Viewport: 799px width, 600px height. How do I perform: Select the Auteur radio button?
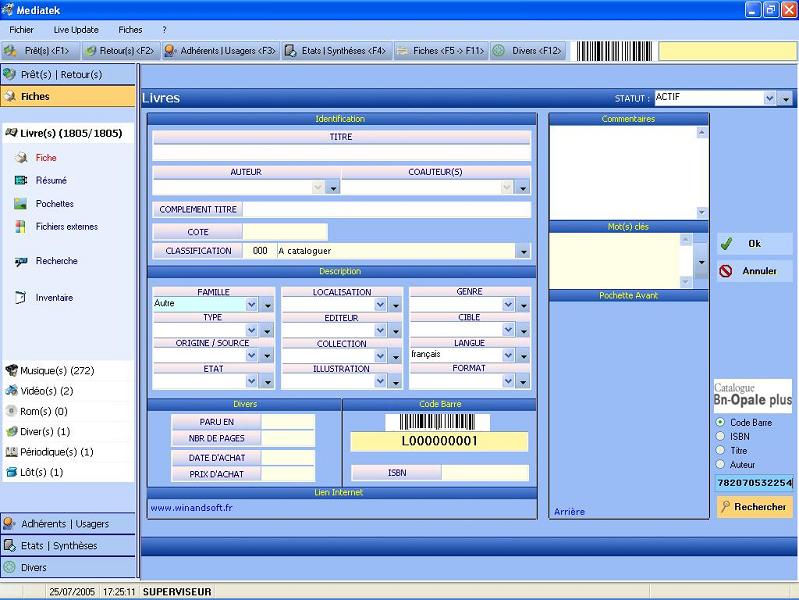720,464
